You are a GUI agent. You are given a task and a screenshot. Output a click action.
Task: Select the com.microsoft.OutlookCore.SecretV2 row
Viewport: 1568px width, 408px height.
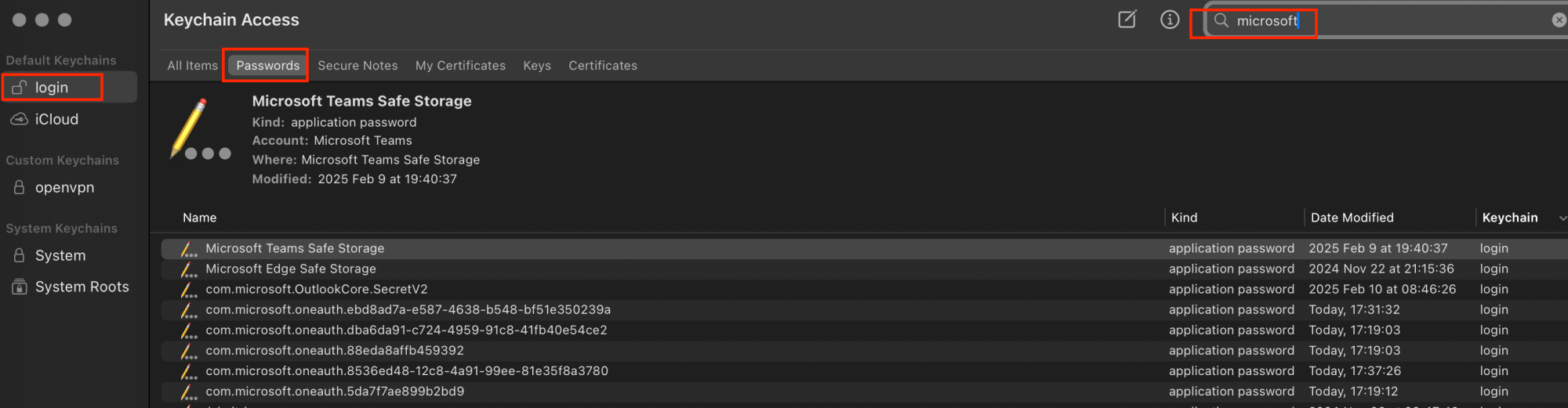tap(864, 289)
